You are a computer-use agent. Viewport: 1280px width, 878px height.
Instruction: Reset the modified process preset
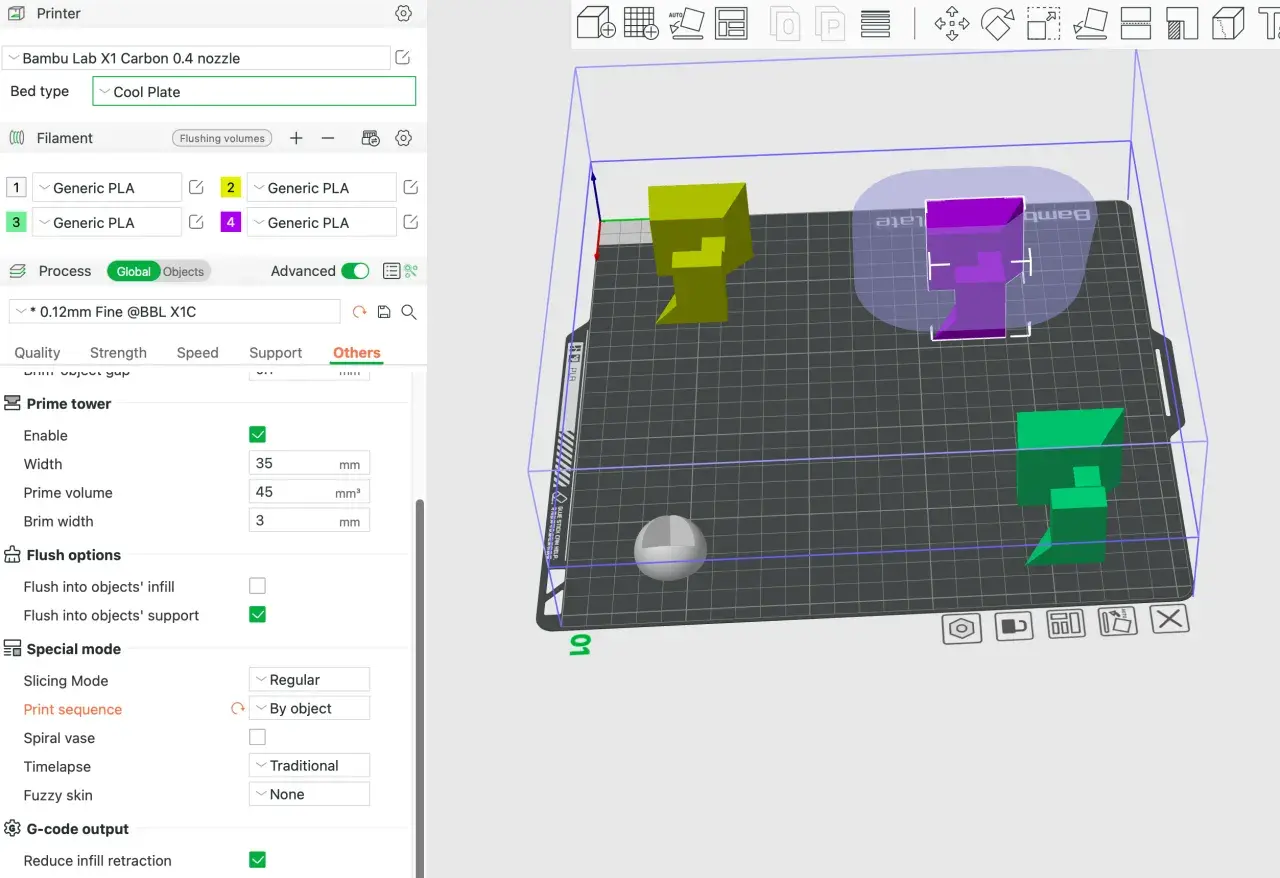360,312
